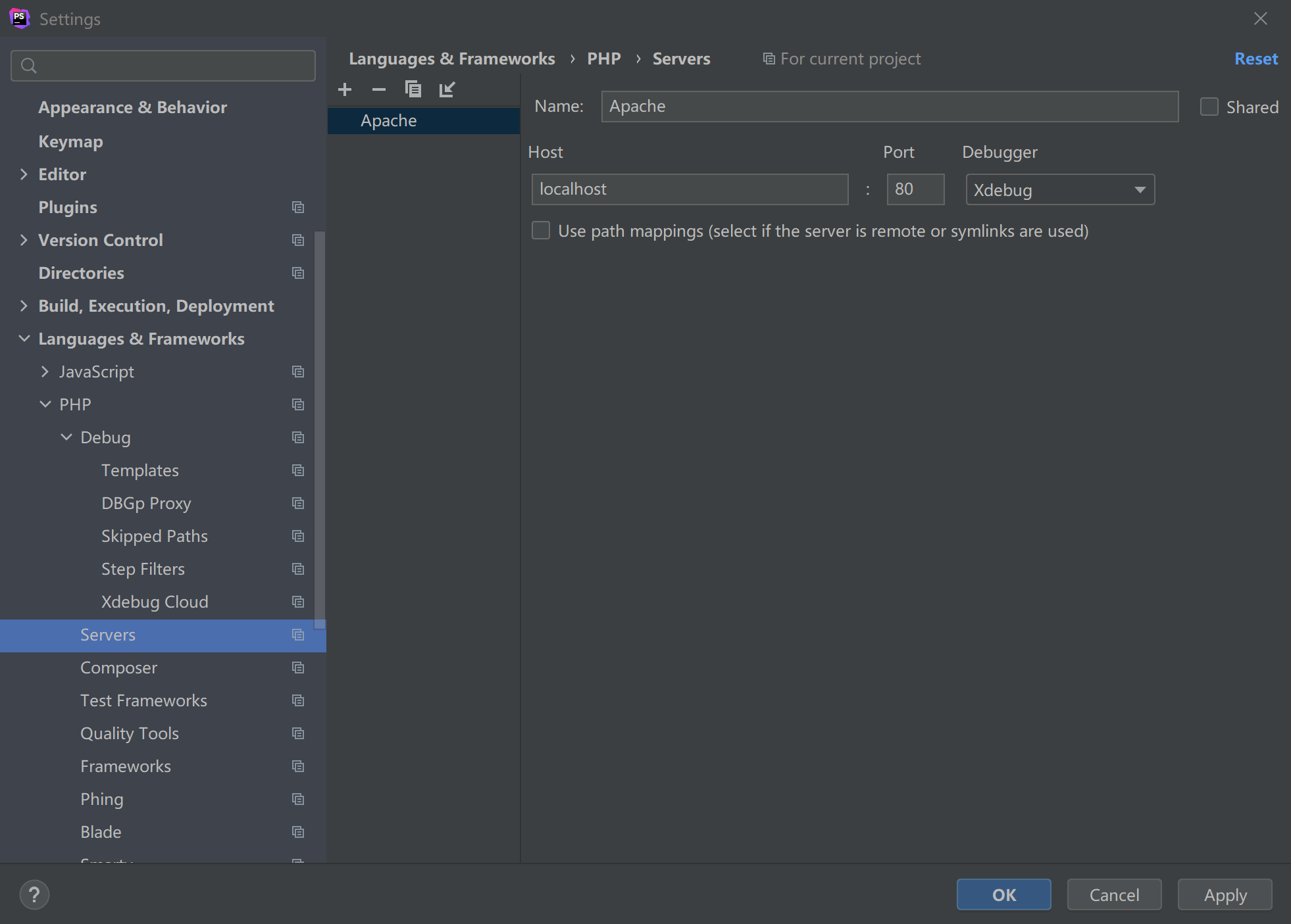The width and height of the screenshot is (1291, 924).
Task: Expand the JavaScript tree node
Action: pos(45,372)
